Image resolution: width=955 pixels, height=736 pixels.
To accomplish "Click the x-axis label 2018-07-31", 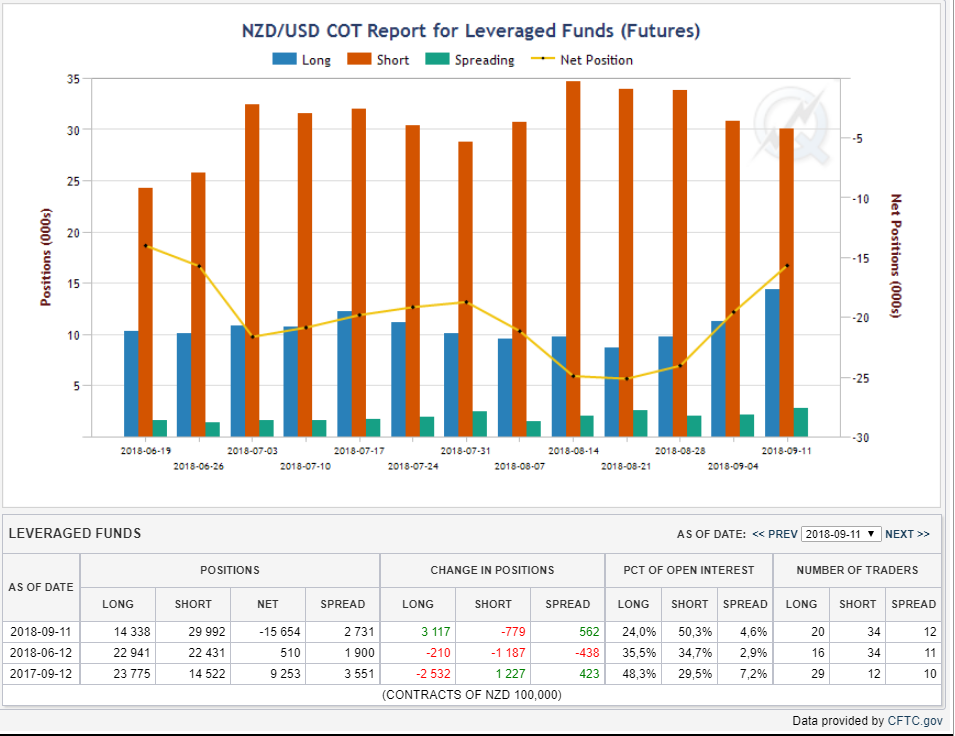I will pyautogui.click(x=465, y=451).
